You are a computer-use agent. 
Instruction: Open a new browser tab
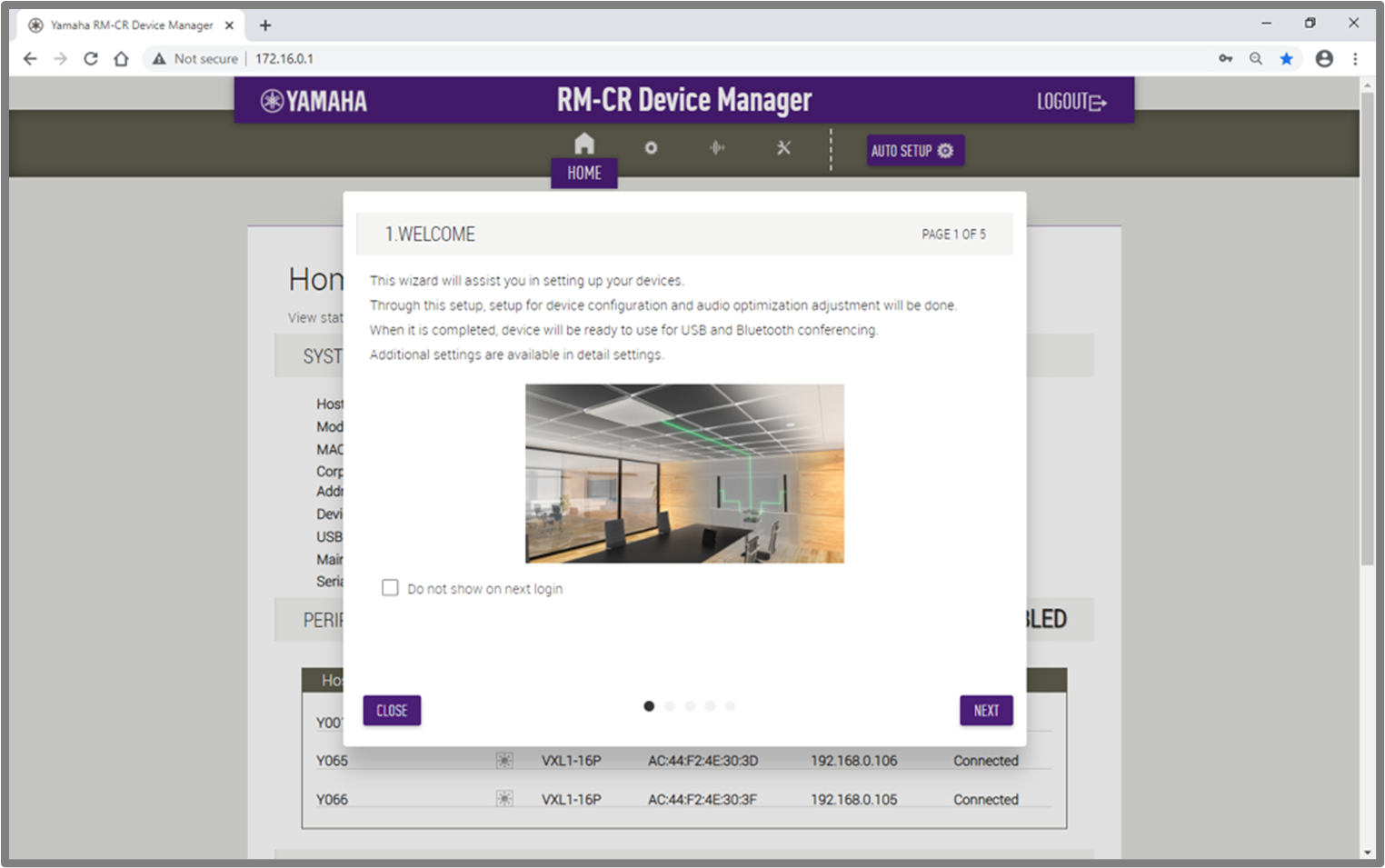click(265, 25)
